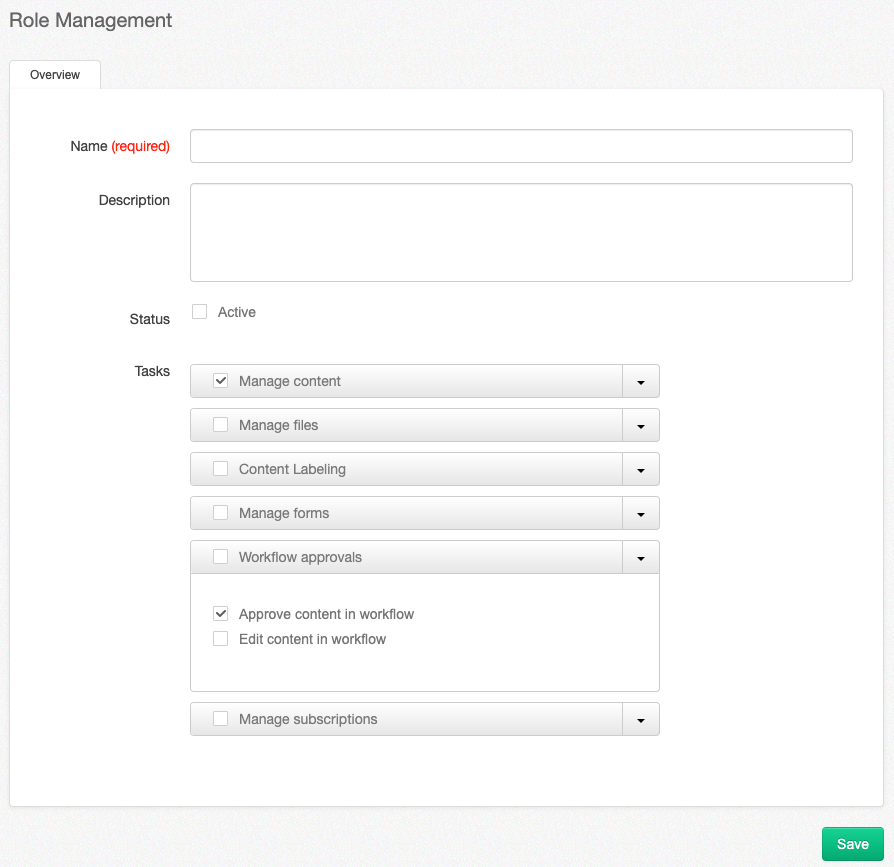This screenshot has height=867, width=894.
Task: Enable Edit content in workflow
Action: point(220,638)
